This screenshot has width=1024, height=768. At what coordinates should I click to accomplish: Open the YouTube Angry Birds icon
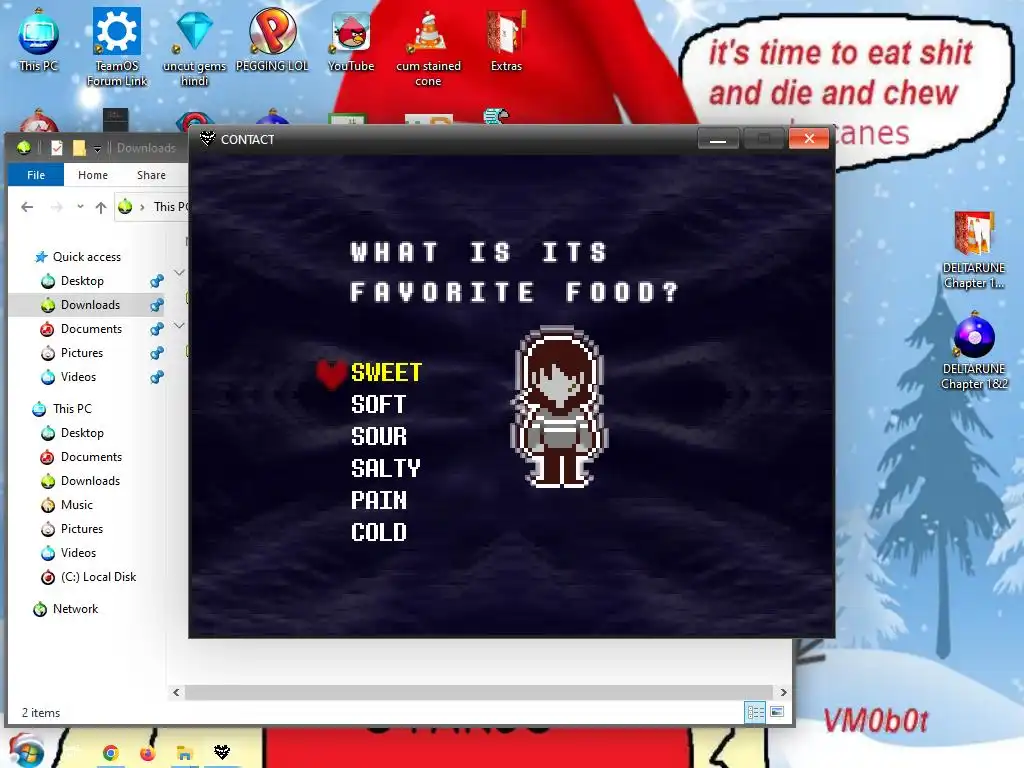pos(351,39)
